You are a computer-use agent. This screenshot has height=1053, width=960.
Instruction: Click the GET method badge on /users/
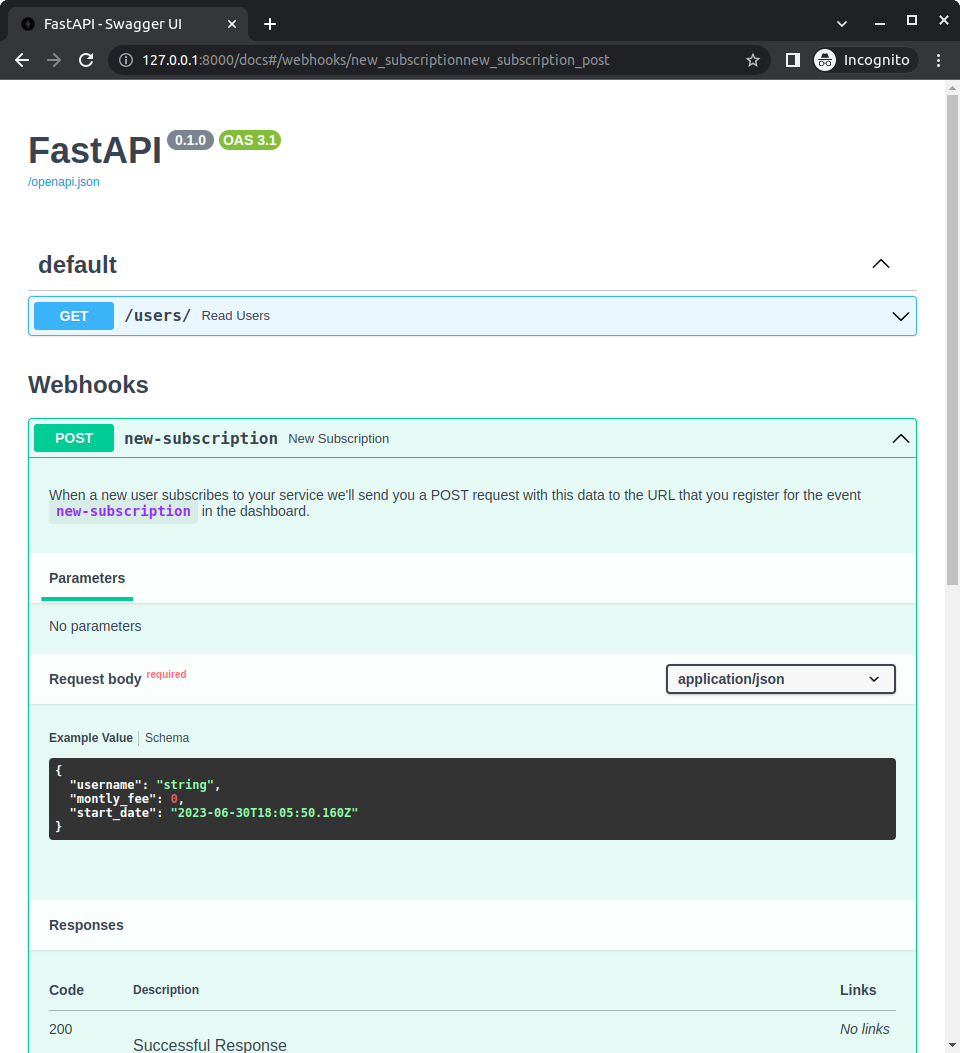73,315
